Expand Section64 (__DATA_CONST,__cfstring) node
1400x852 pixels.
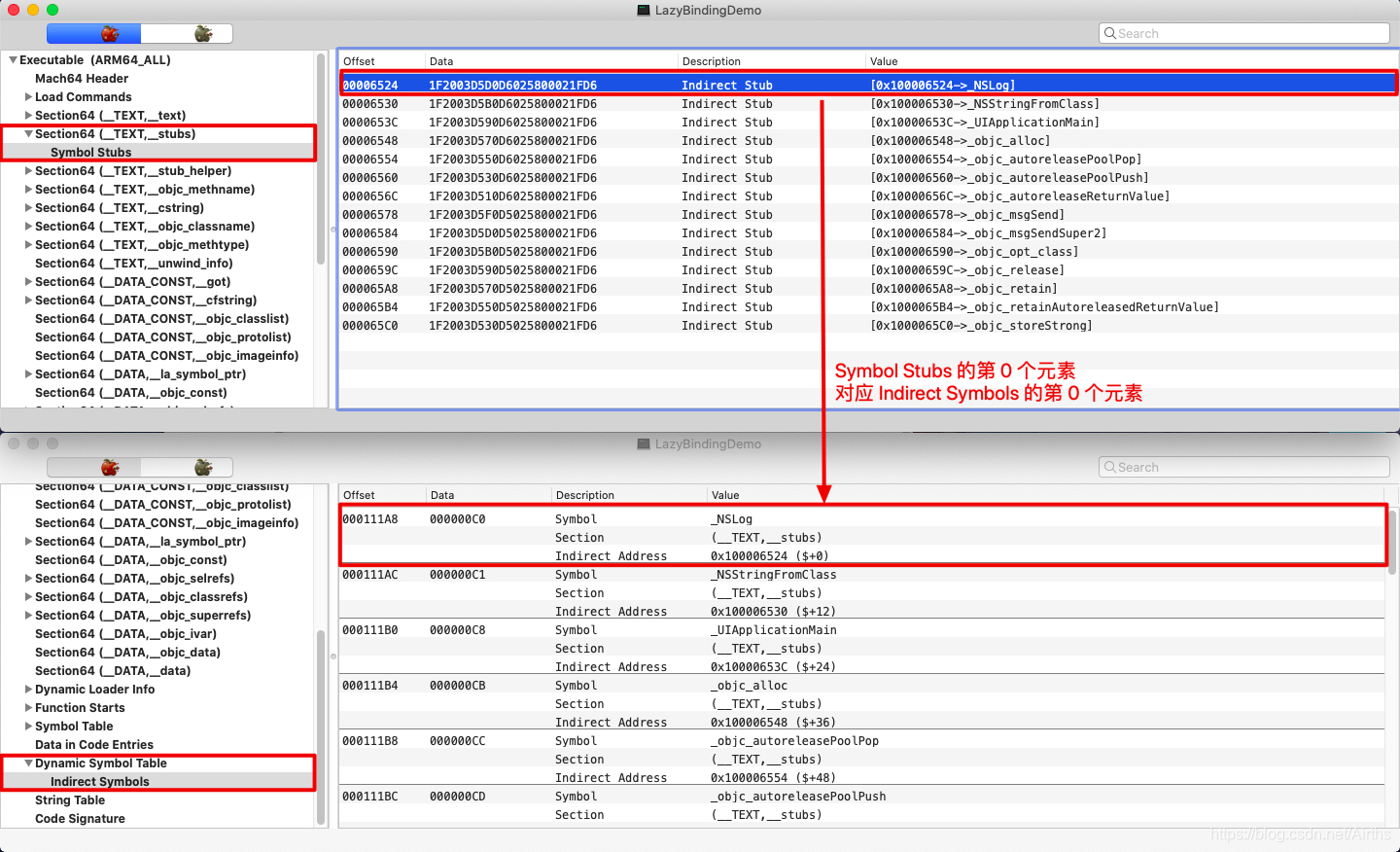pos(28,301)
